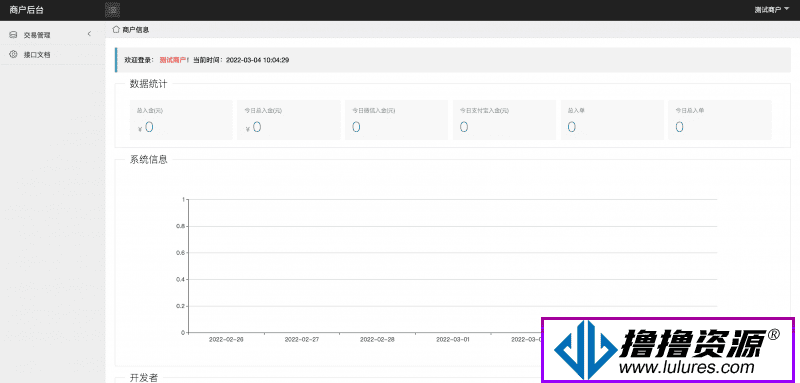
Task: Click the home icon before 商户信息
Action: pos(116,30)
